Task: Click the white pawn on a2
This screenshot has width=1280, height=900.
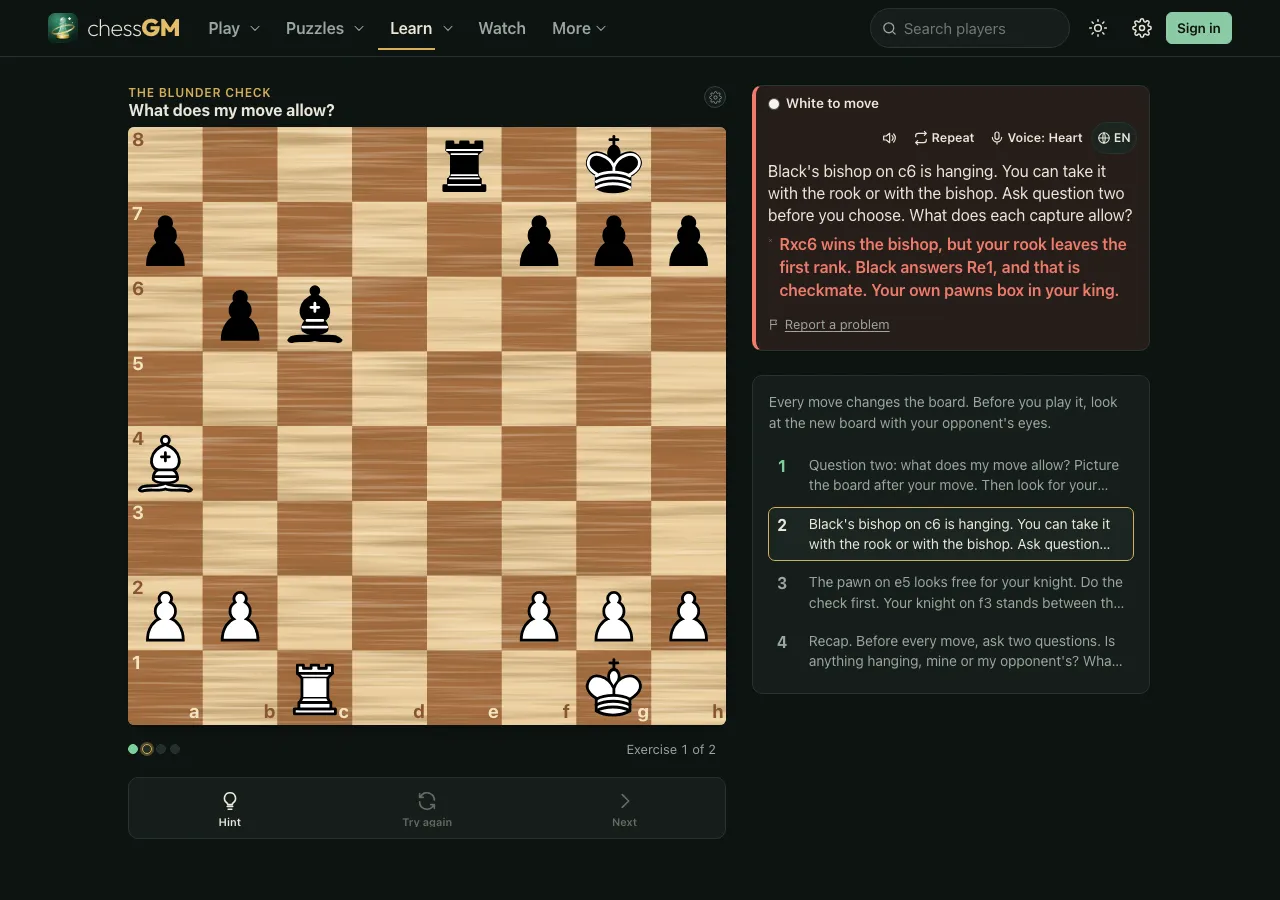Action: point(165,613)
